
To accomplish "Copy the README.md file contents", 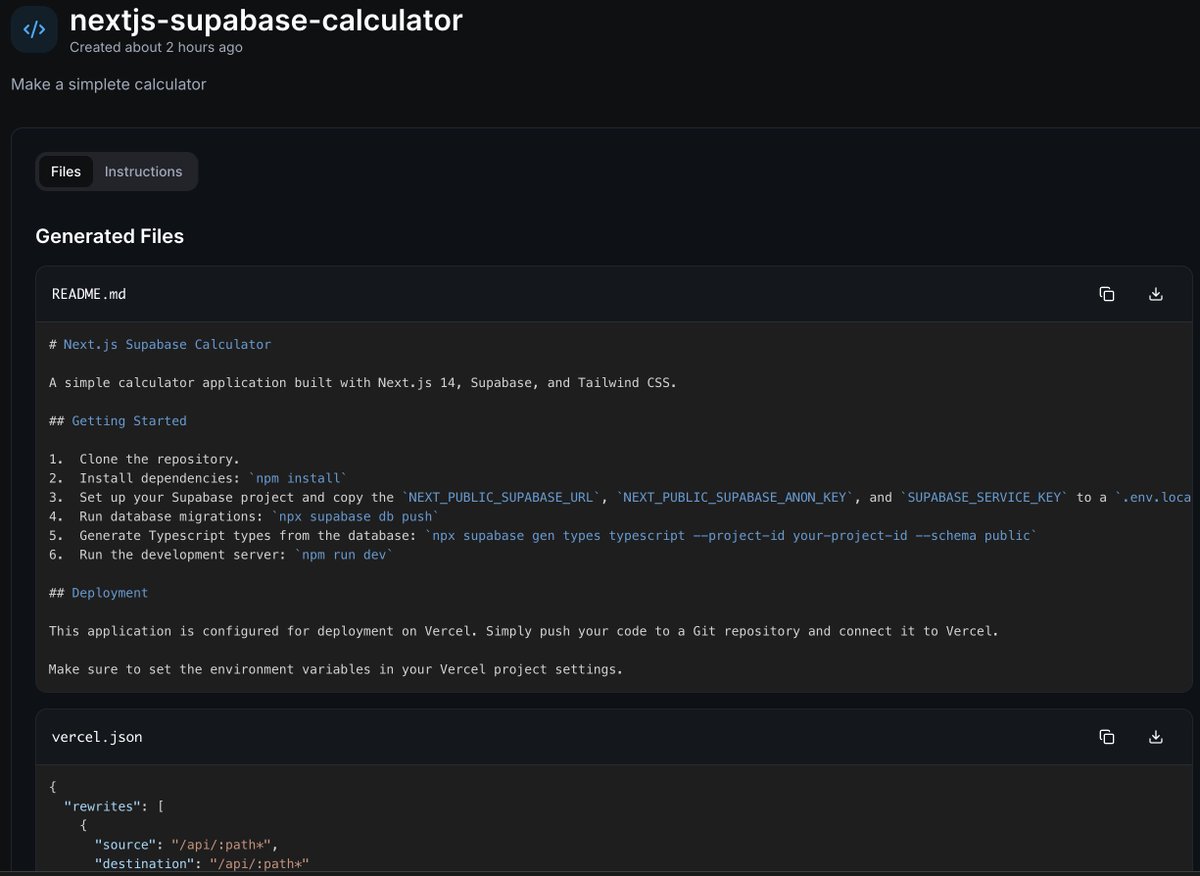I will point(1106,294).
